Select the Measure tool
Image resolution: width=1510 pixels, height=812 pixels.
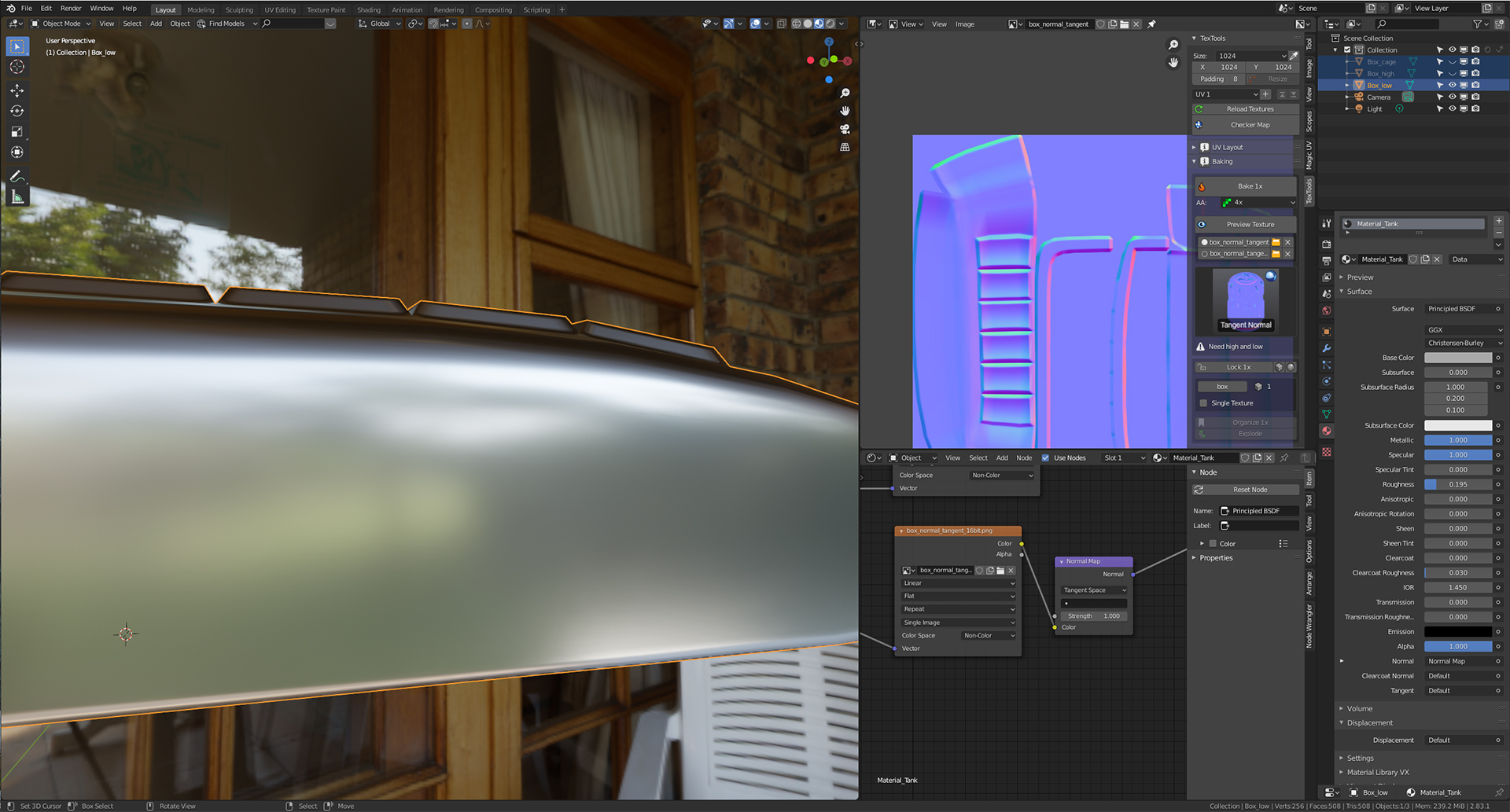[17, 197]
